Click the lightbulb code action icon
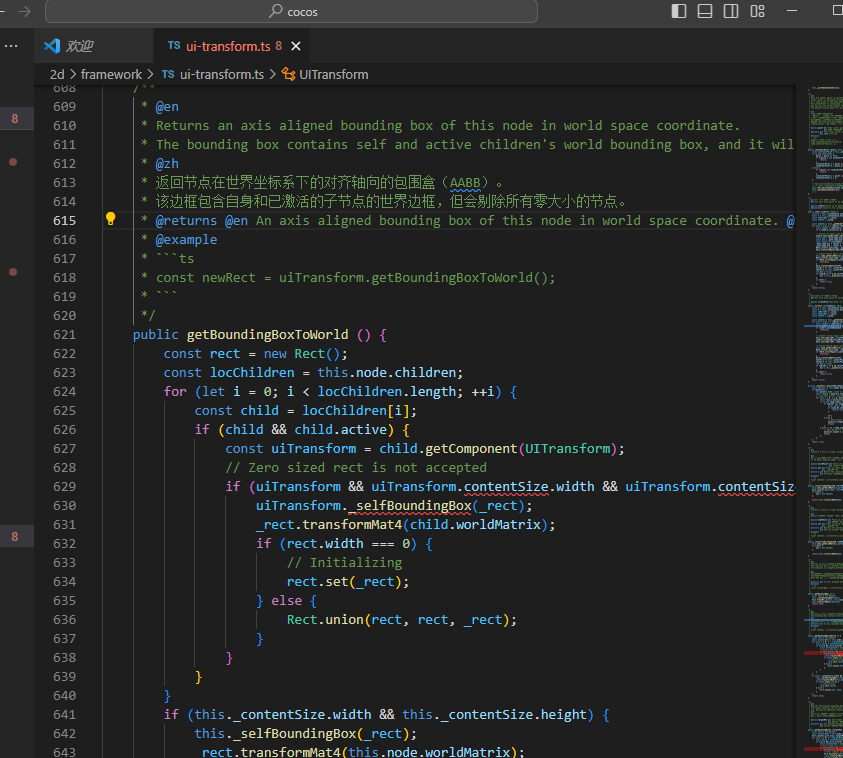843x758 pixels. 111,219
